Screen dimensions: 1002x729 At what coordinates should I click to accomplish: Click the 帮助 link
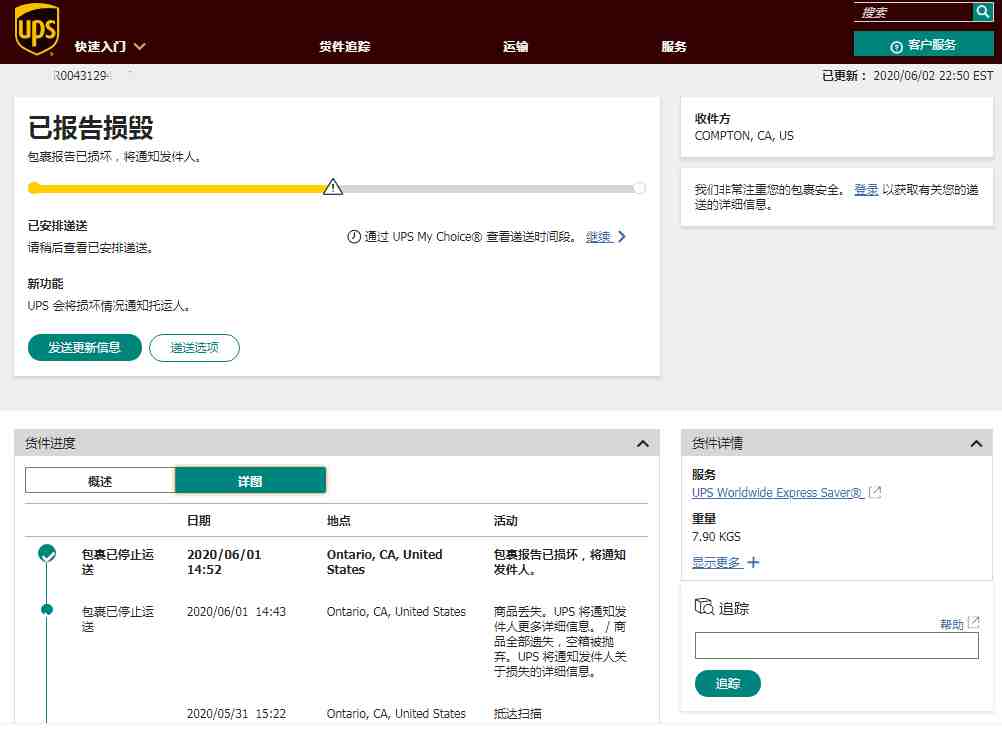(952, 624)
